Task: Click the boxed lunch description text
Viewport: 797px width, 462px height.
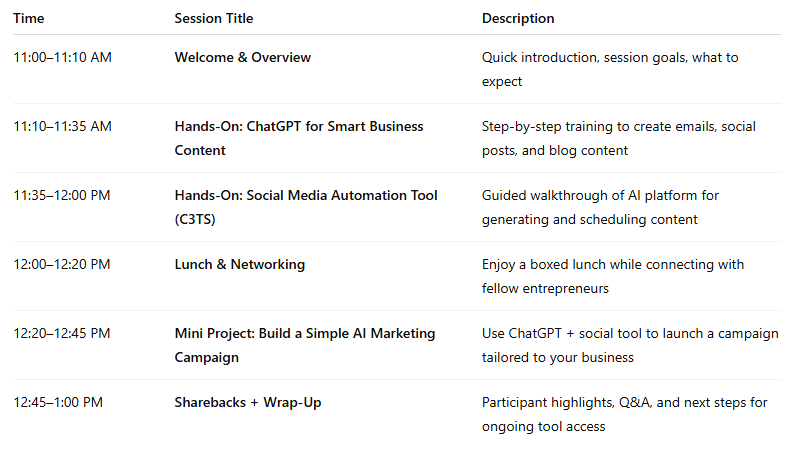Action: point(612,276)
